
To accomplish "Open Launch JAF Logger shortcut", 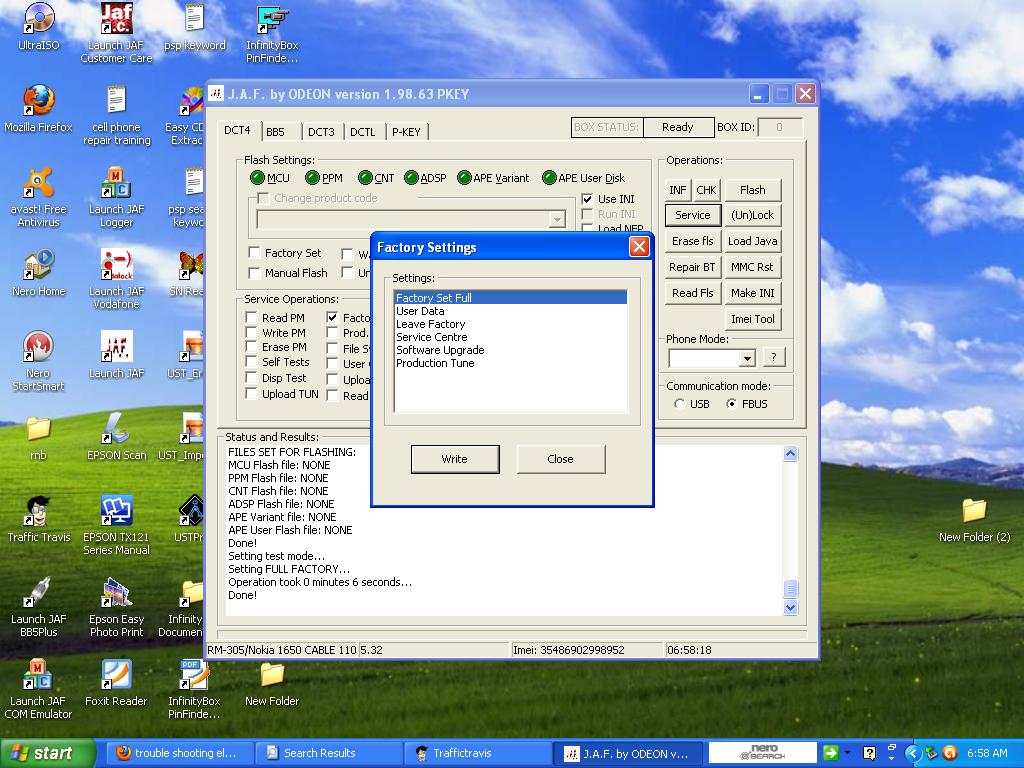I will [x=116, y=197].
